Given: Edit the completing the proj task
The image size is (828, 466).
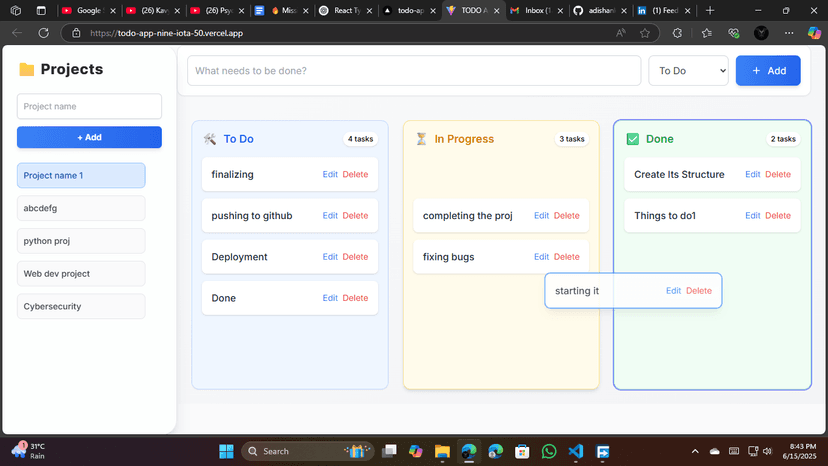Looking at the screenshot, I should (x=541, y=216).
